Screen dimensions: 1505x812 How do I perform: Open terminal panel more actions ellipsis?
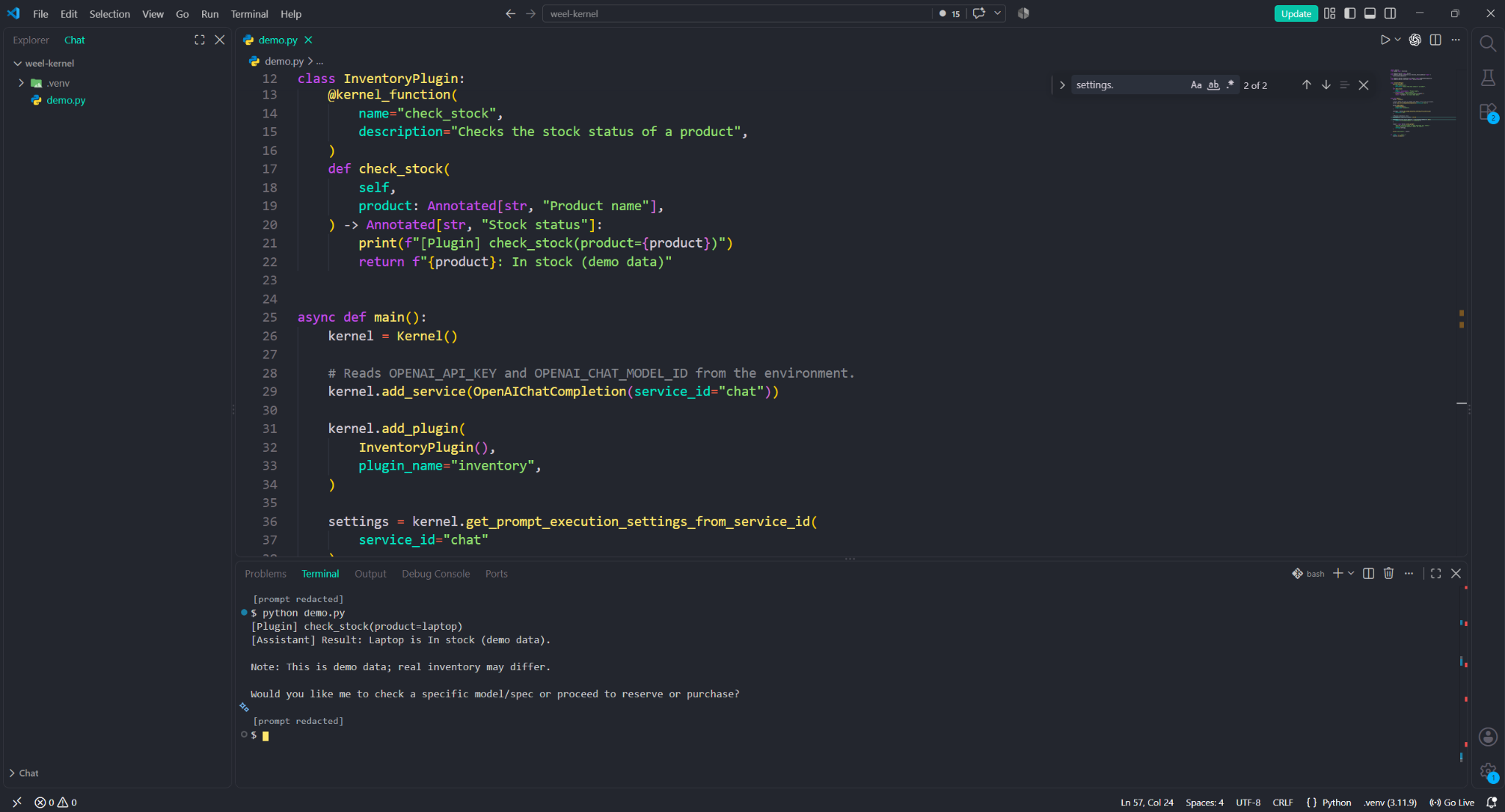pyautogui.click(x=1409, y=573)
